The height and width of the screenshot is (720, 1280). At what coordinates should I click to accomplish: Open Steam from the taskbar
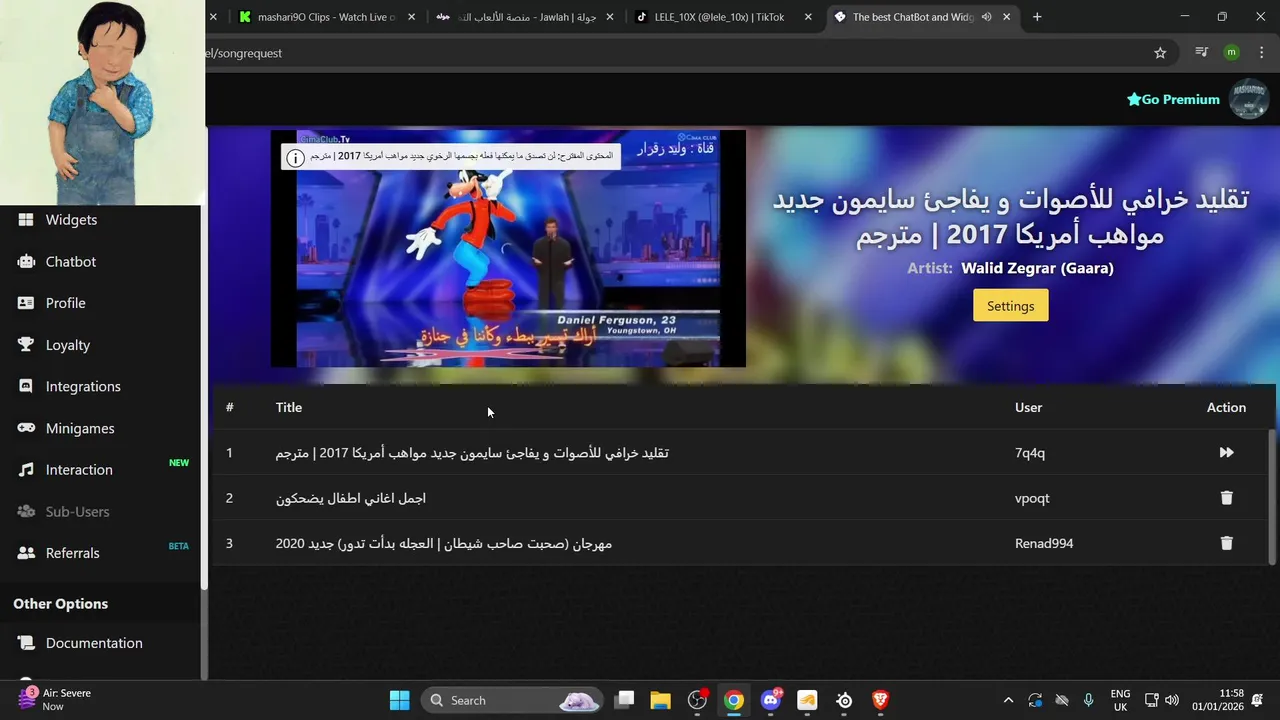(x=844, y=700)
